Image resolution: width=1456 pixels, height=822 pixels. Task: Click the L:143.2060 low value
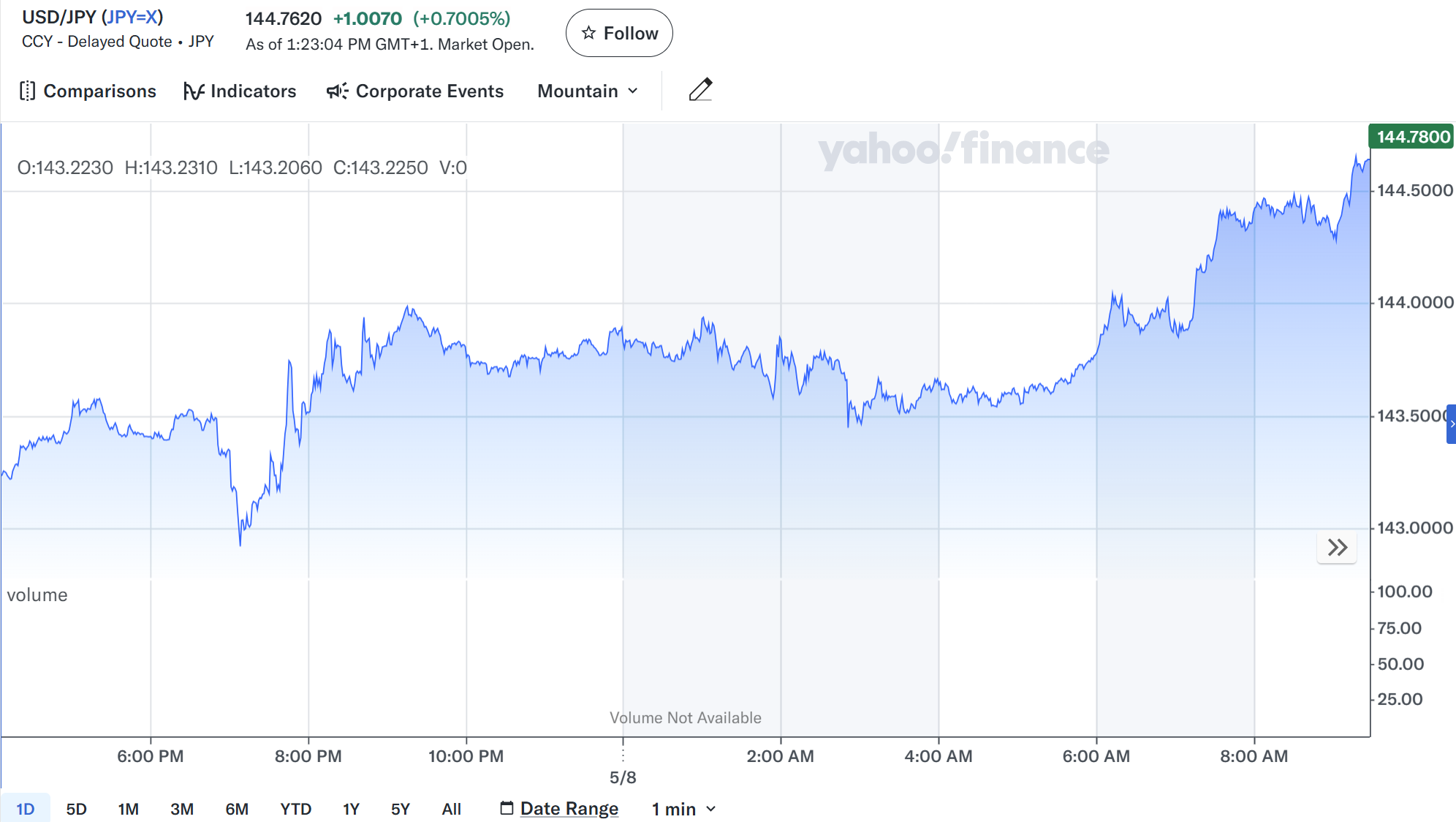pos(276,167)
